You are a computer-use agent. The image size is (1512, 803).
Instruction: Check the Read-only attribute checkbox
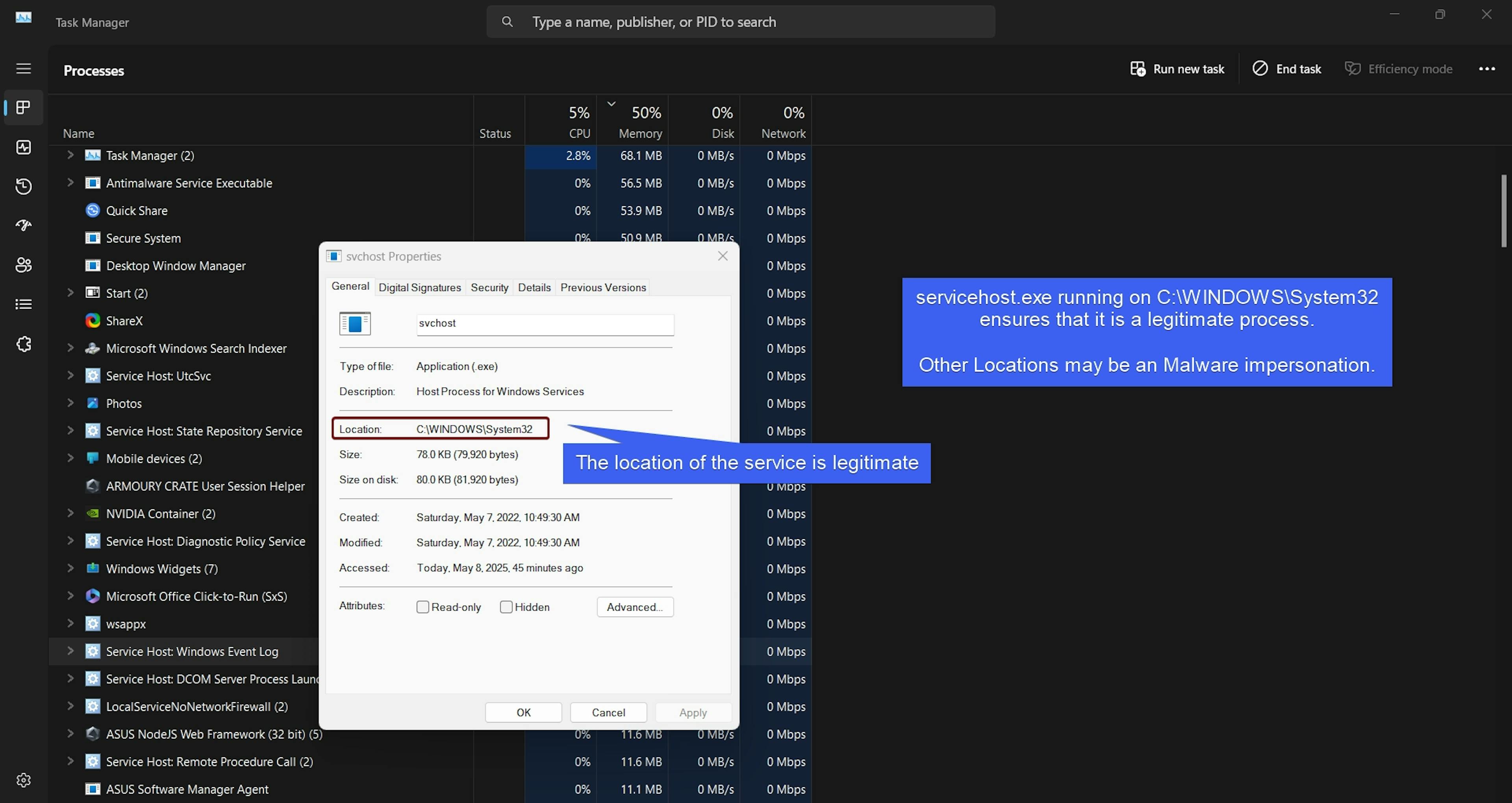pos(422,607)
